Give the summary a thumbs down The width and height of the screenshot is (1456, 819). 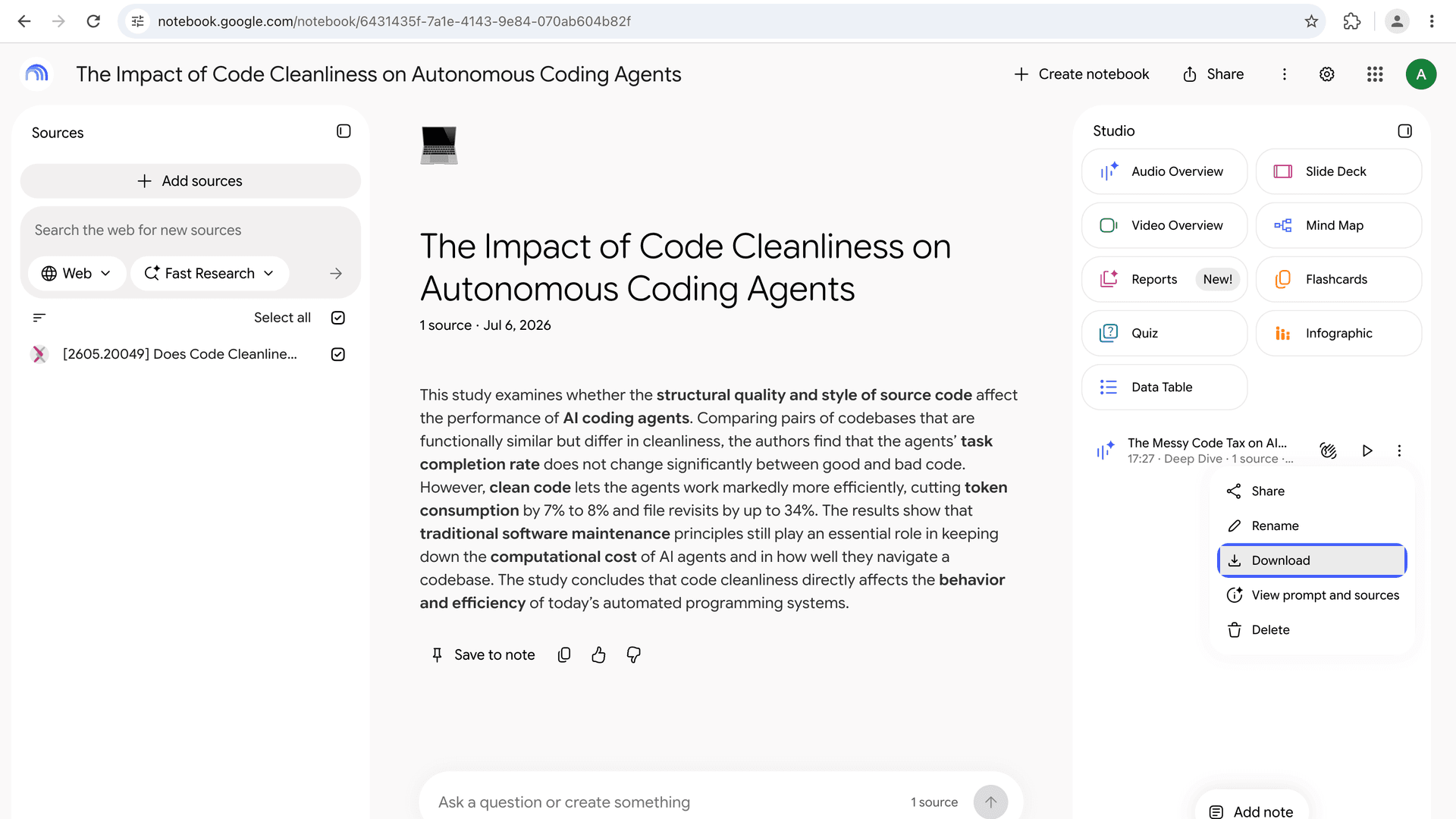pos(633,655)
